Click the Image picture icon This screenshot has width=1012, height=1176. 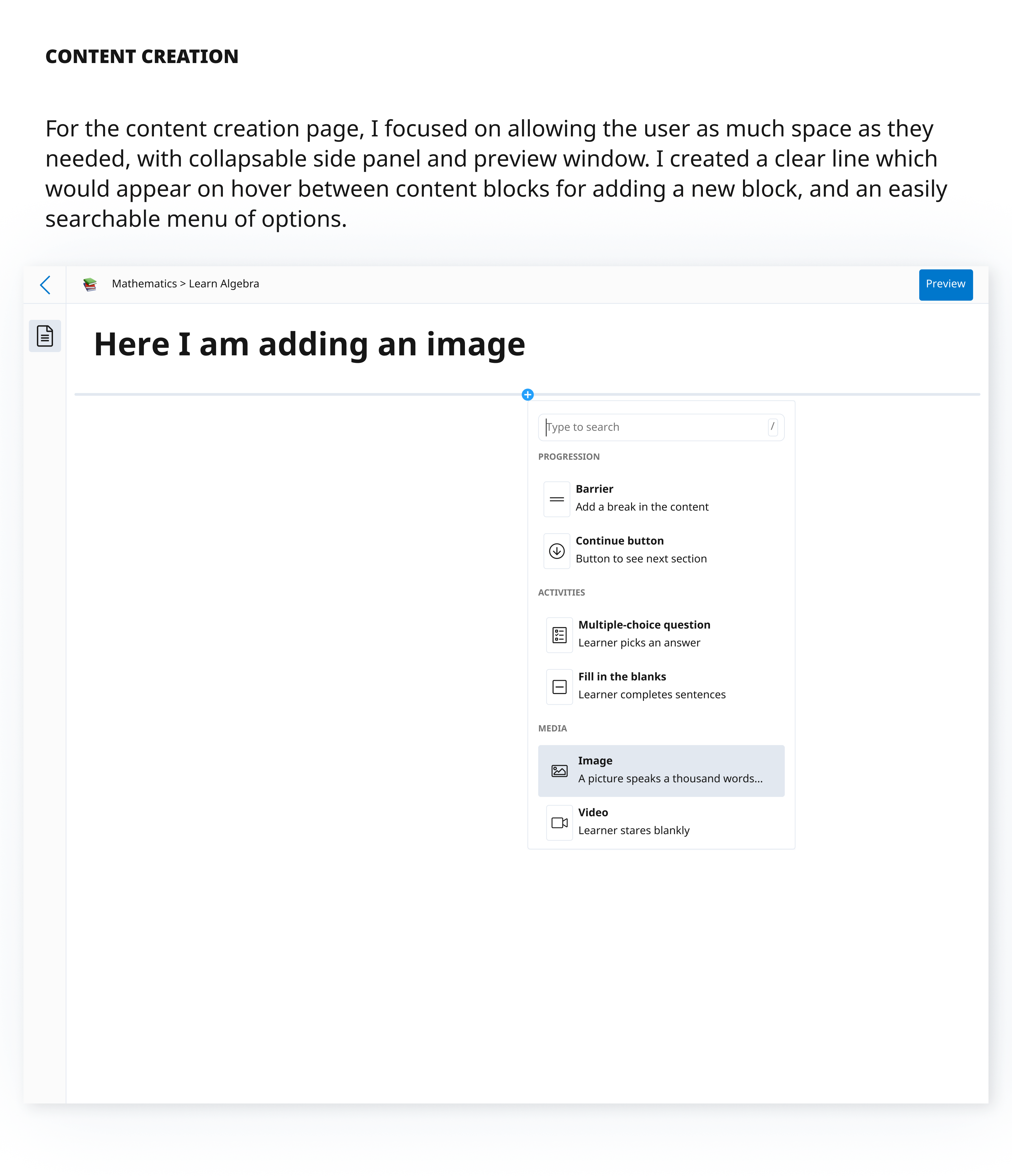tap(559, 771)
